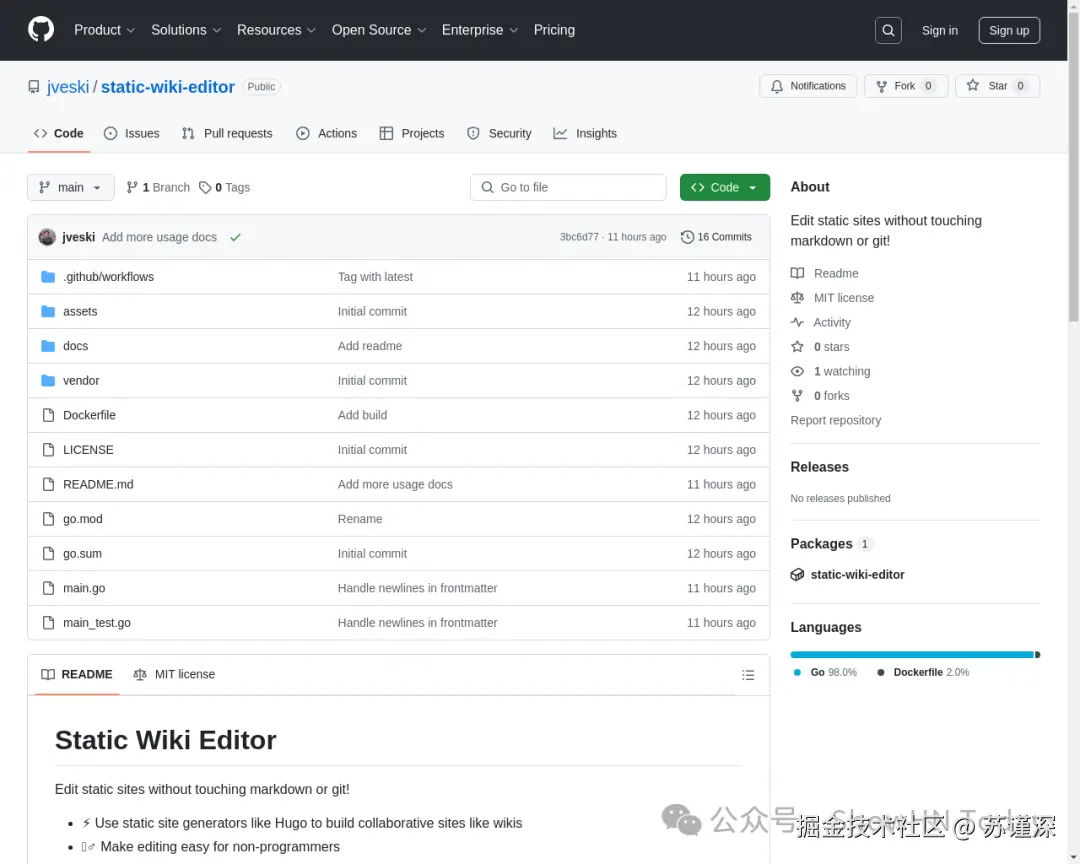Screen dimensions: 1080x864
Task: Open the Dockerfile file
Action: 89,415
